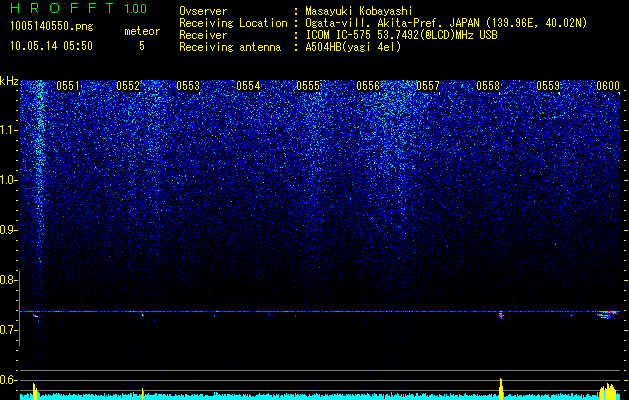Click the 0553 time marker
The height and width of the screenshot is (400, 629).
188,86
